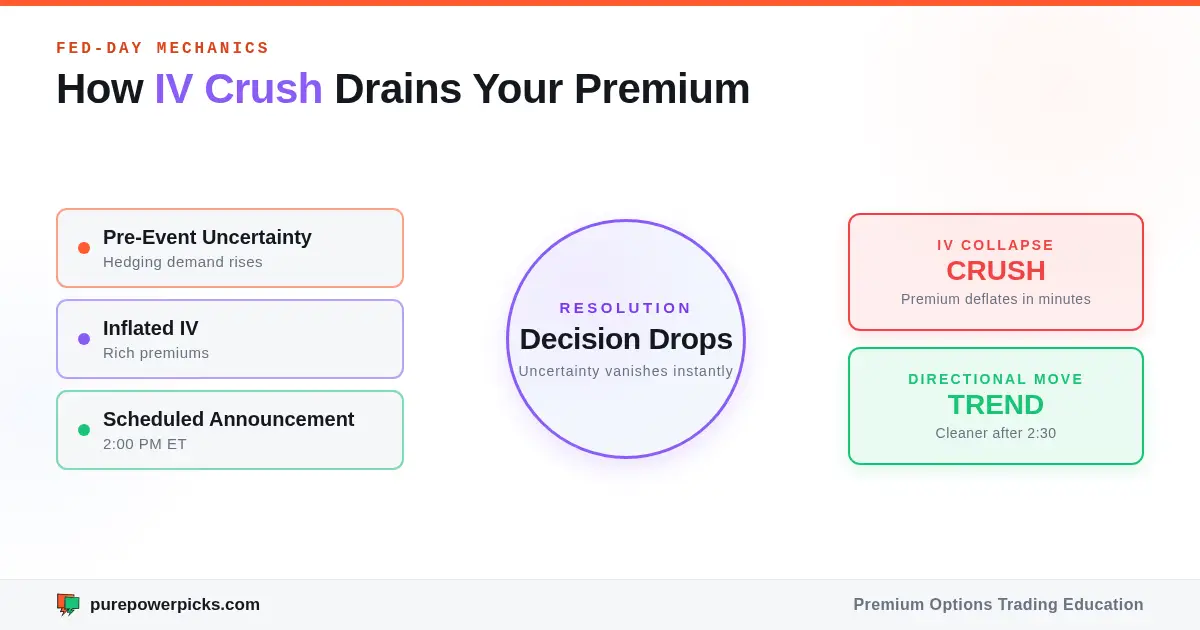The image size is (1200, 630).
Task: Click the Decision Drops circle
Action: [x=626, y=339]
